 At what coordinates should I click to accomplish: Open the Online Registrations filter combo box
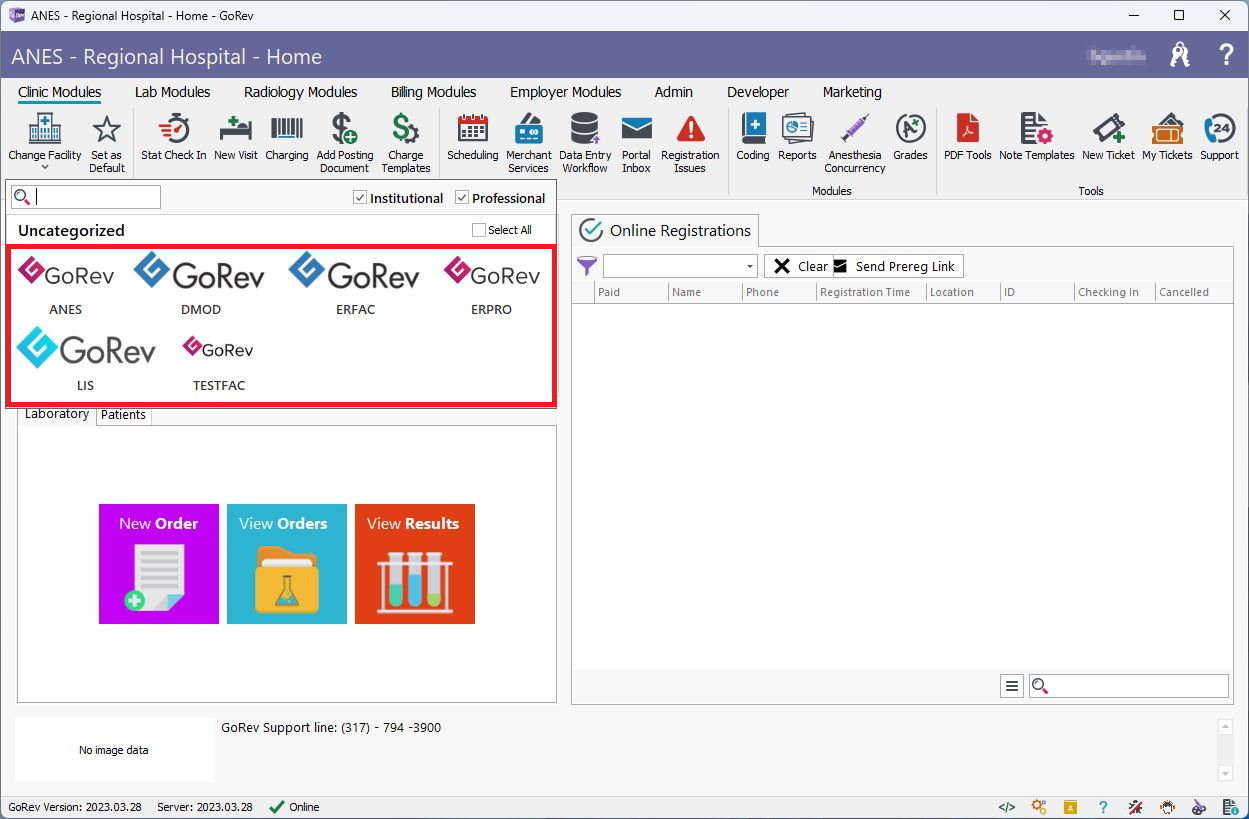tap(680, 266)
